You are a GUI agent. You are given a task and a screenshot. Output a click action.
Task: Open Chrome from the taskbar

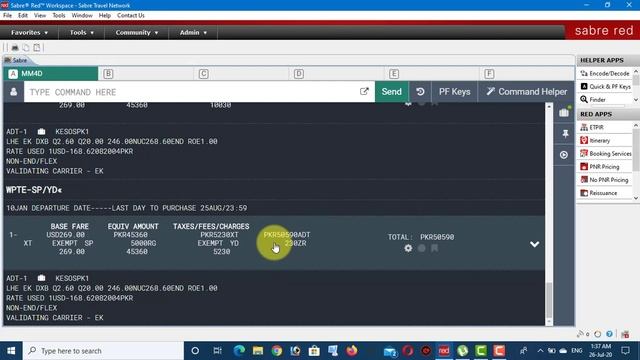pos(277,351)
